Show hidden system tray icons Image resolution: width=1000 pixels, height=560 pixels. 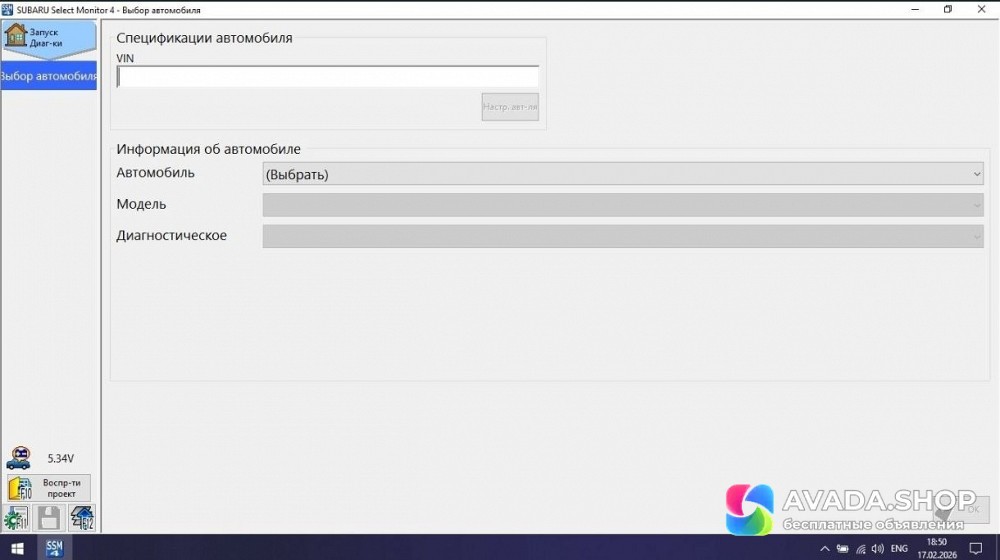(x=824, y=549)
